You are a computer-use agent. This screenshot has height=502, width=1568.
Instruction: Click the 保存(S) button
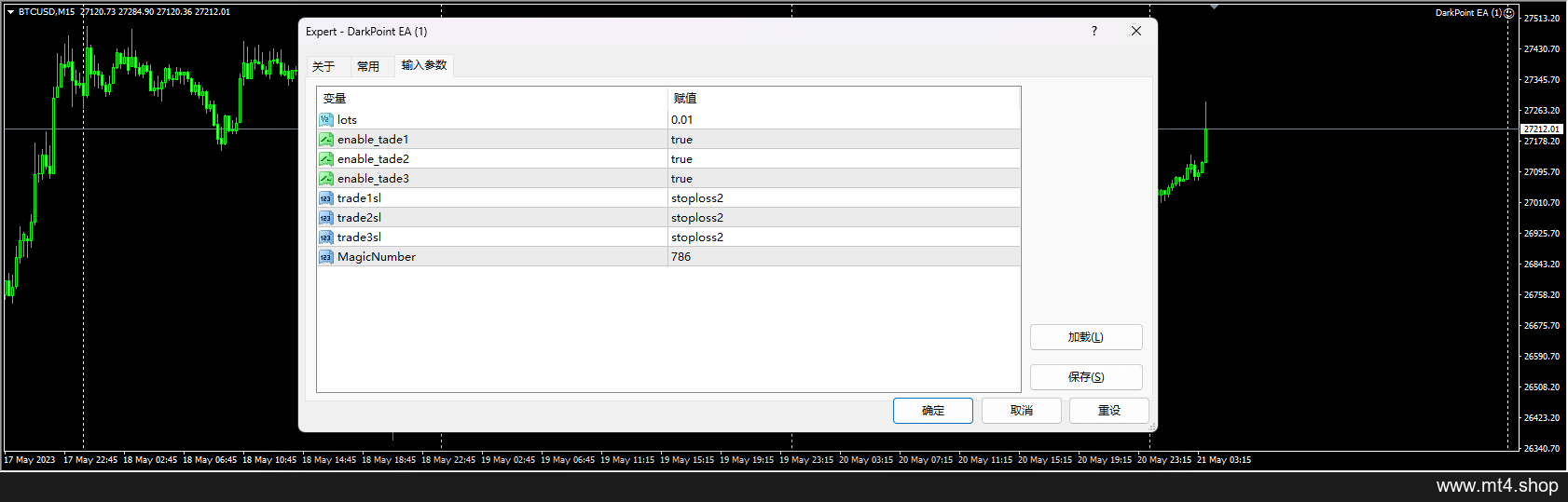point(1086,377)
